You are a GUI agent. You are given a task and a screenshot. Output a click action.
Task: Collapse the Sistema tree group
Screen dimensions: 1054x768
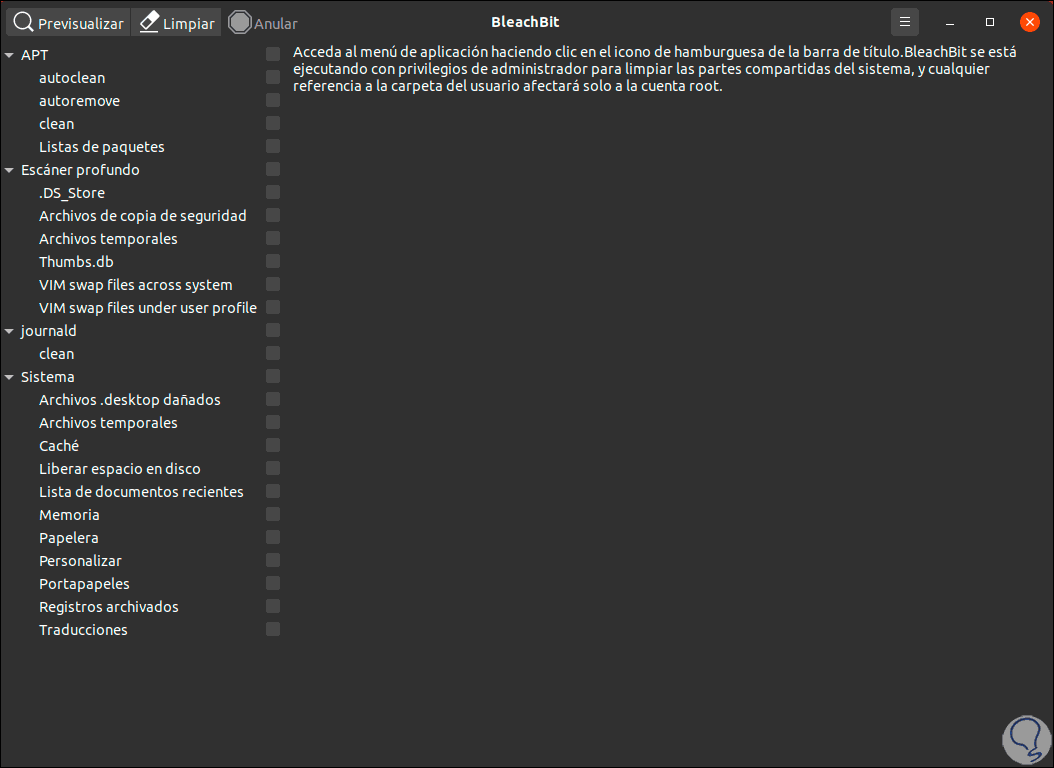(9, 377)
